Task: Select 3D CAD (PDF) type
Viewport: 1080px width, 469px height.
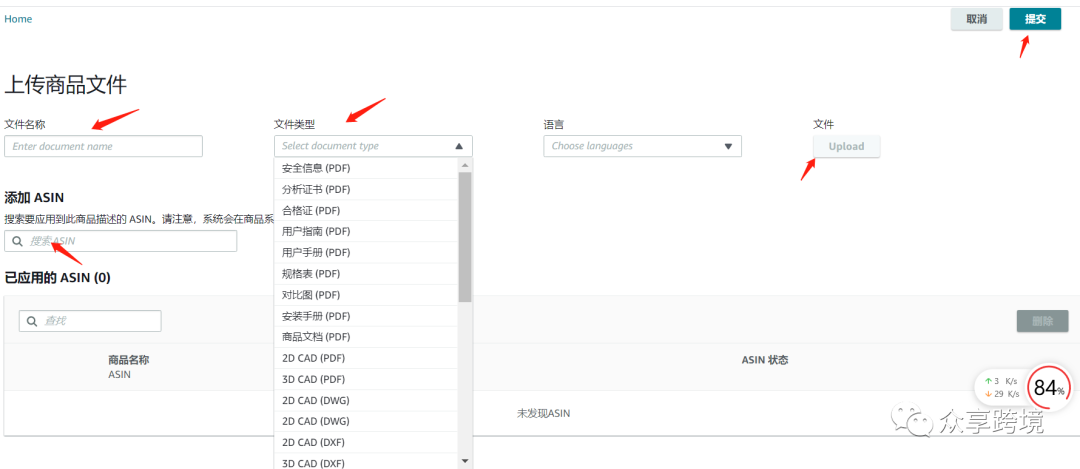Action: point(366,379)
